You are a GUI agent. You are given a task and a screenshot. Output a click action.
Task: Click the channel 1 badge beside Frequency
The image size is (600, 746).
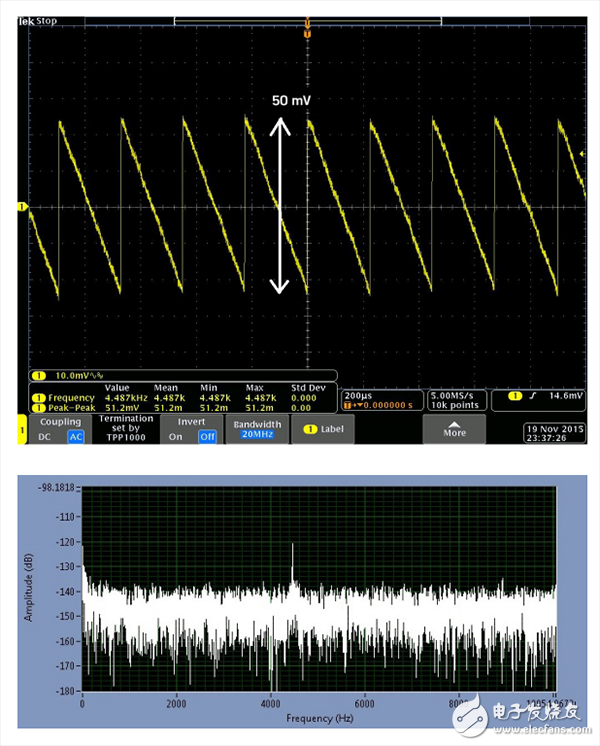coord(40,398)
